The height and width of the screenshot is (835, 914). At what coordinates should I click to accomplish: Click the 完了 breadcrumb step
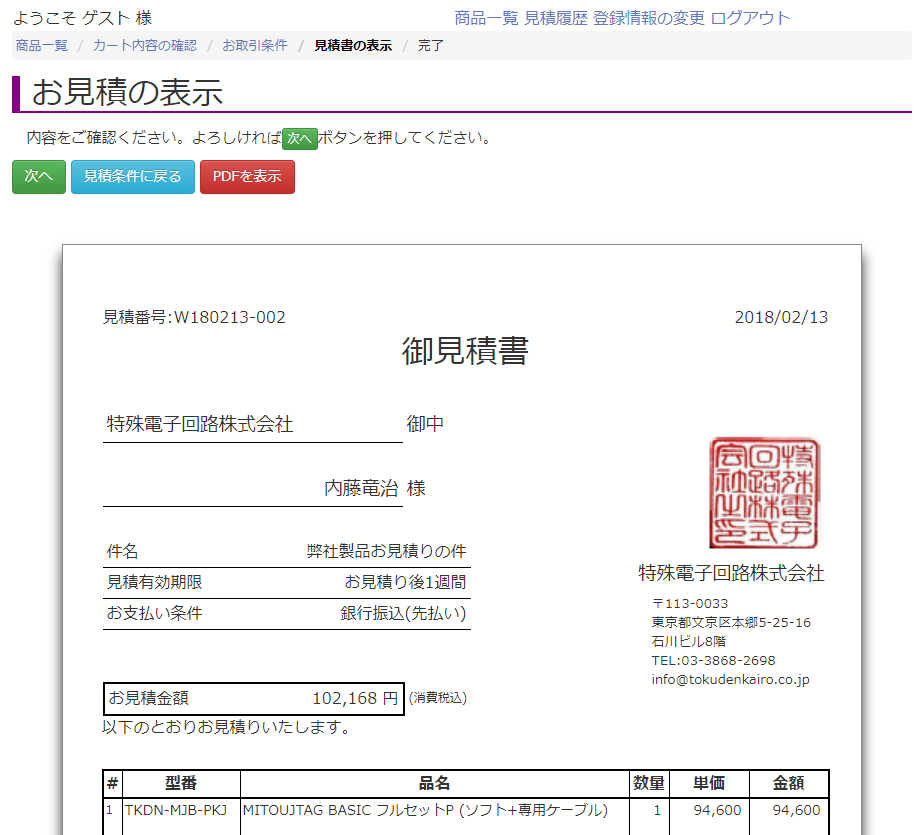(x=431, y=46)
